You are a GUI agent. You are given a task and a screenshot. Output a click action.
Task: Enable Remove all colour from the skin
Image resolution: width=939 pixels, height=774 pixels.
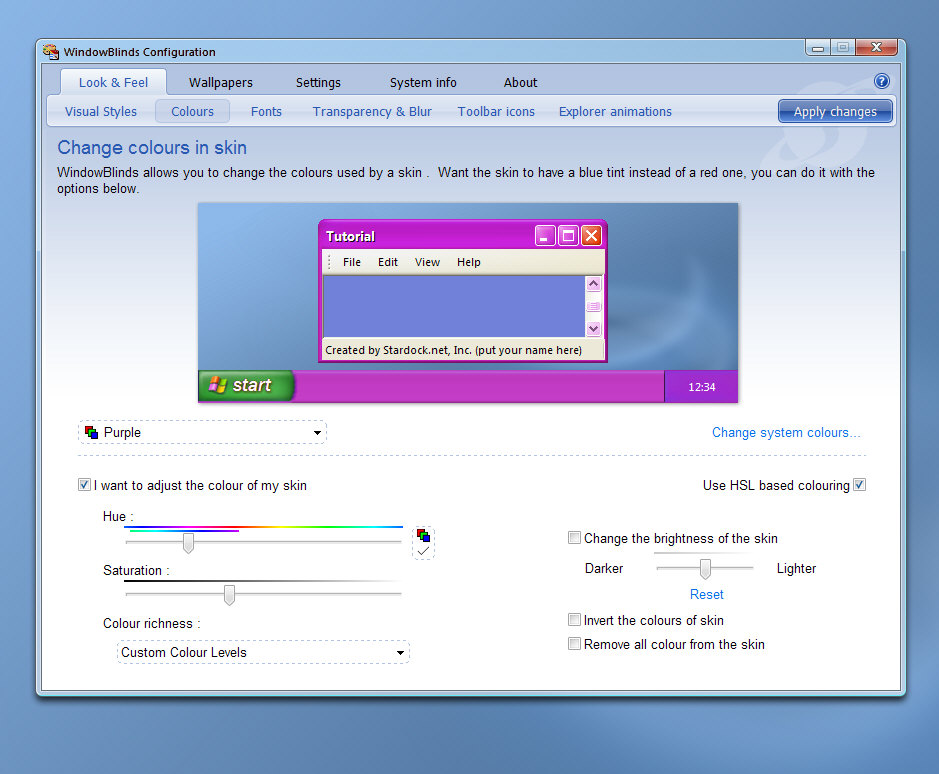574,643
